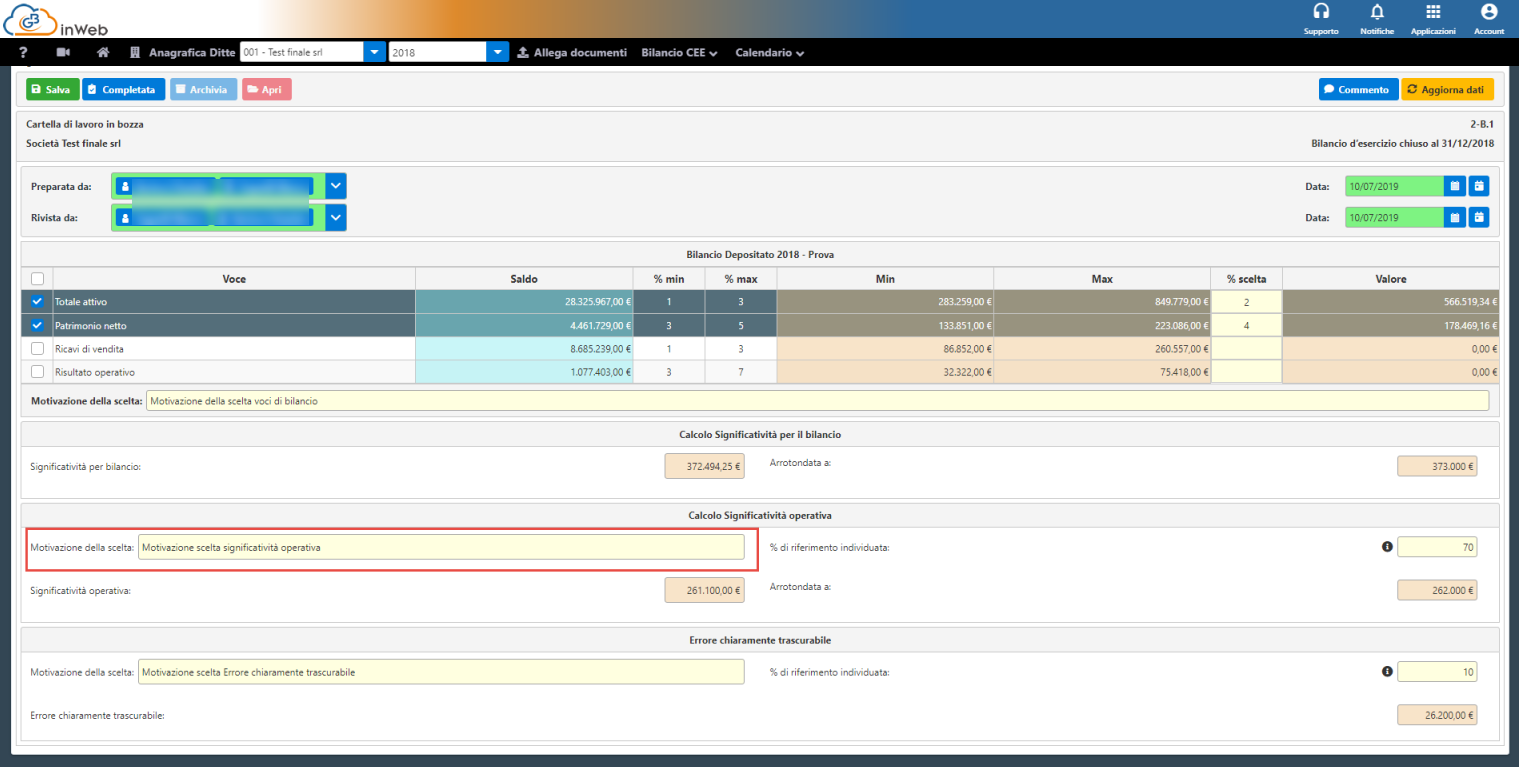Click the Commento button
The image size is (1519, 767).
point(1358,89)
